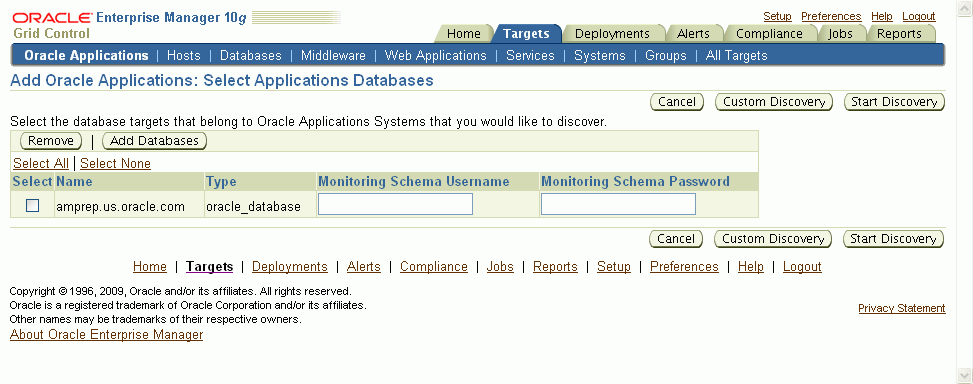This screenshot has height=384, width=973.
Task: Click the footer Help link
Action: pos(751,266)
